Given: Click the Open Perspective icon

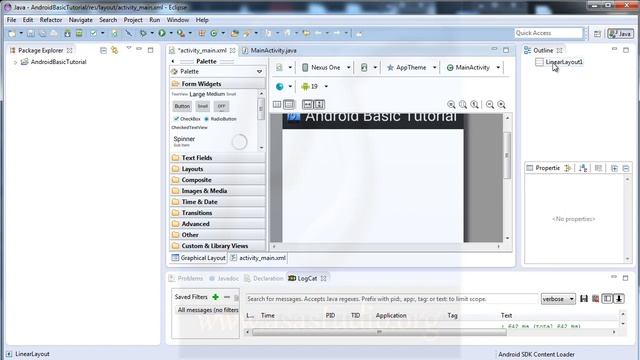Looking at the screenshot, I should coord(597,34).
